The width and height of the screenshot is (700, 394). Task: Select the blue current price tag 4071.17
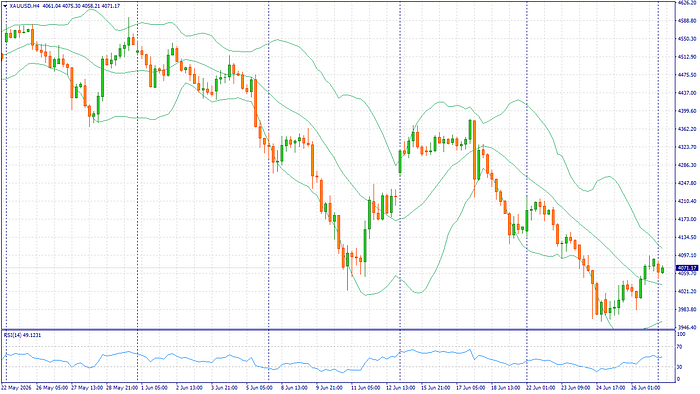pyautogui.click(x=687, y=268)
